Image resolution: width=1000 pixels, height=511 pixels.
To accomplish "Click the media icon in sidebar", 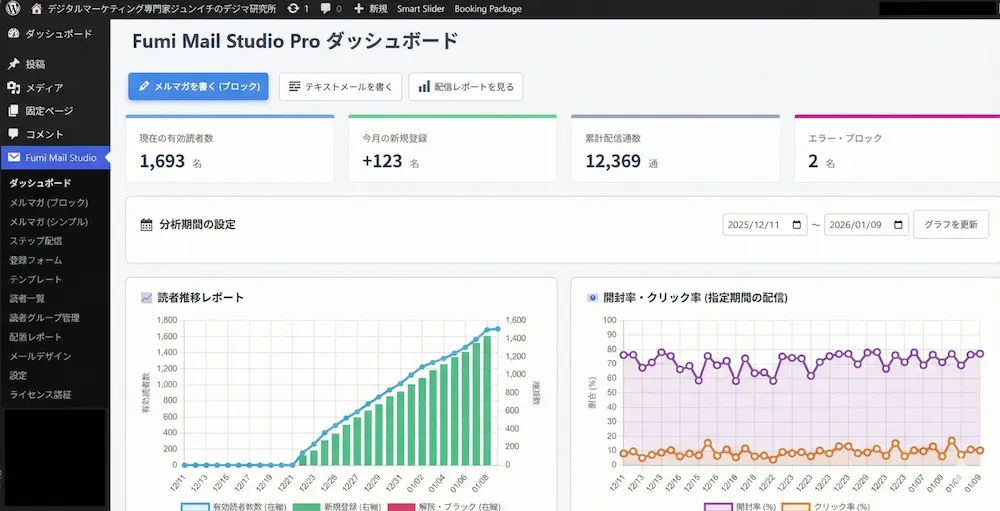I will tap(13, 88).
